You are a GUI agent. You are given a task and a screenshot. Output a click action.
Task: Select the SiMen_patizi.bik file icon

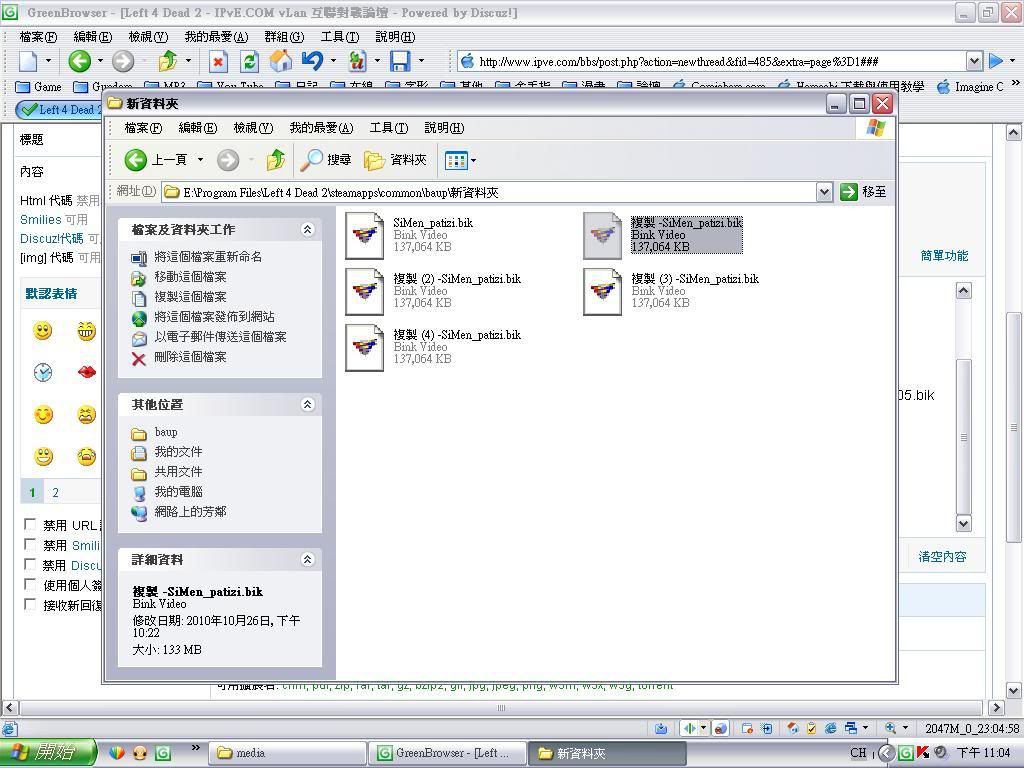364,235
